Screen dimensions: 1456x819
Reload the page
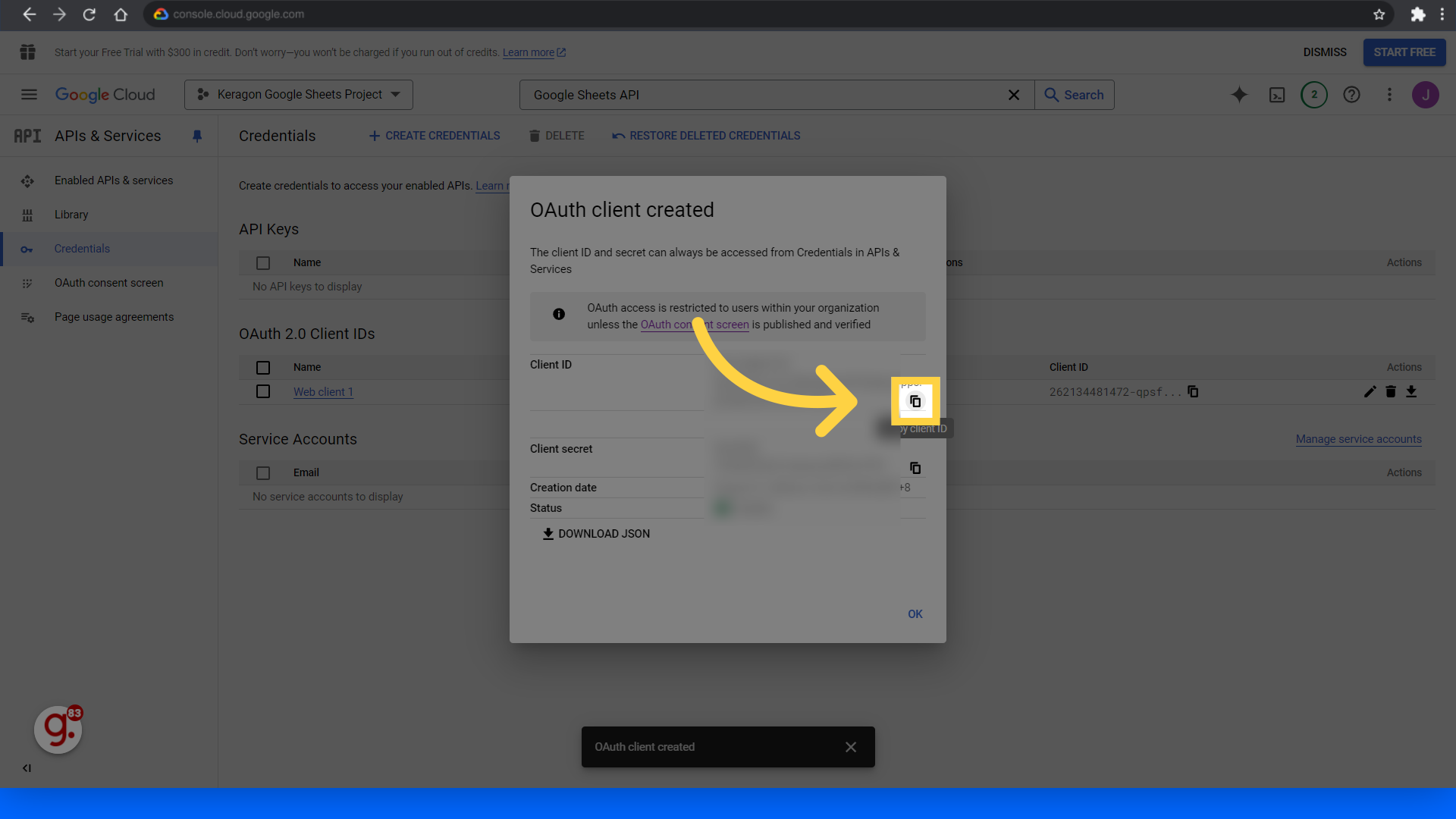[x=89, y=14]
